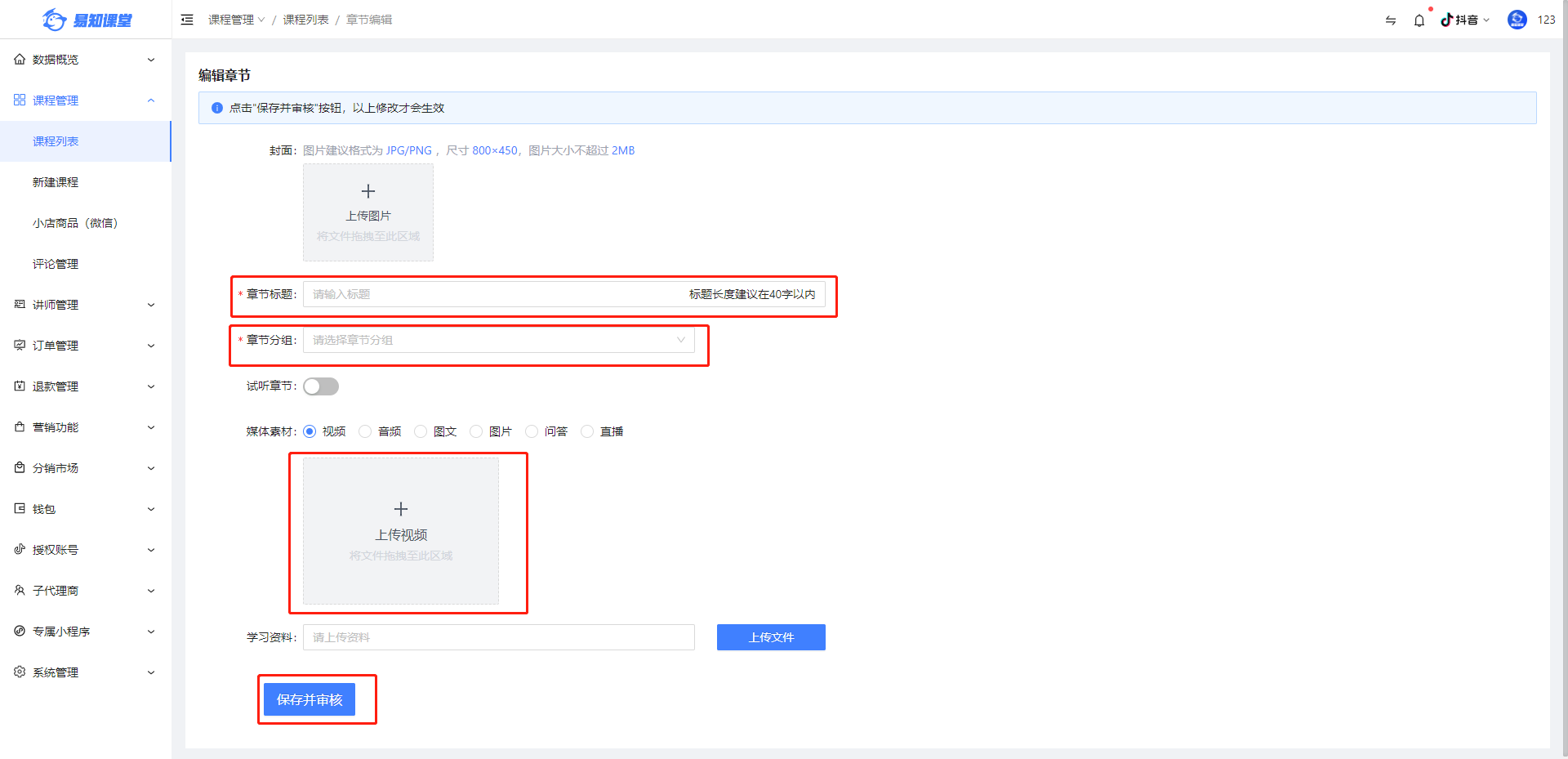Select the 音频 media radio button
Image resolution: width=1568 pixels, height=759 pixels.
365,431
